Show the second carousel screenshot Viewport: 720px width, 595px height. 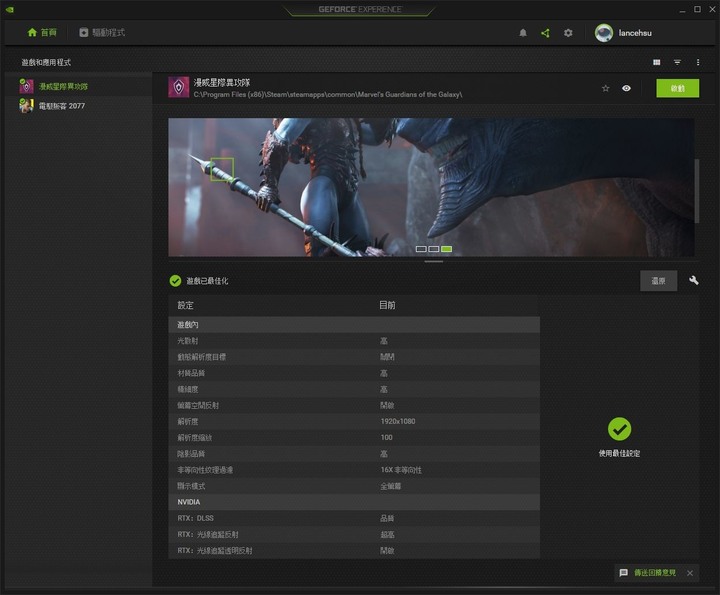pyautogui.click(x=433, y=249)
